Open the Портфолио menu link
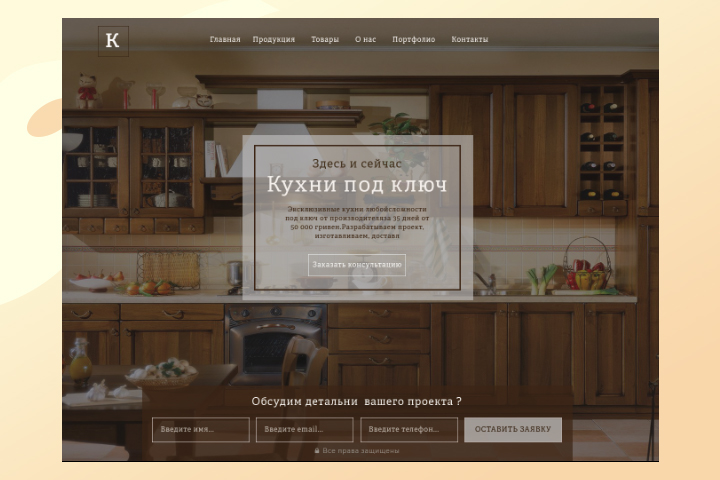This screenshot has height=480, width=720. pyautogui.click(x=414, y=40)
